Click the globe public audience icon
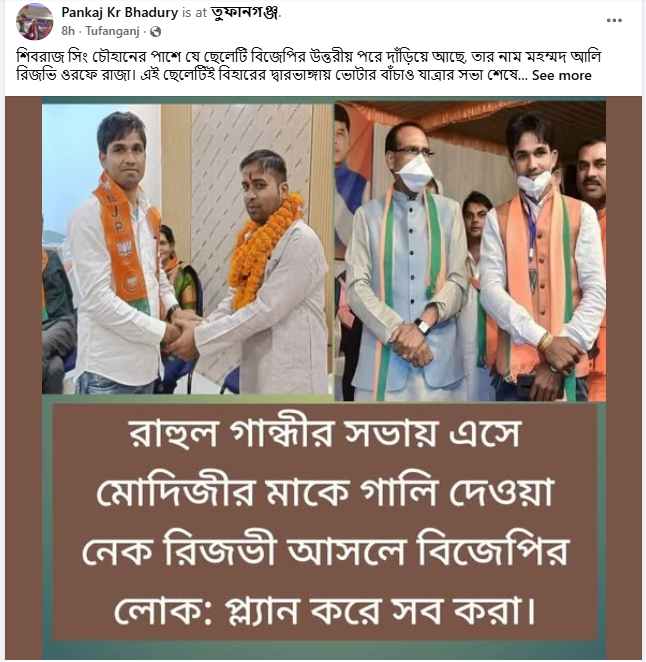Image resolution: width=646 pixels, height=662 pixels. point(155,31)
